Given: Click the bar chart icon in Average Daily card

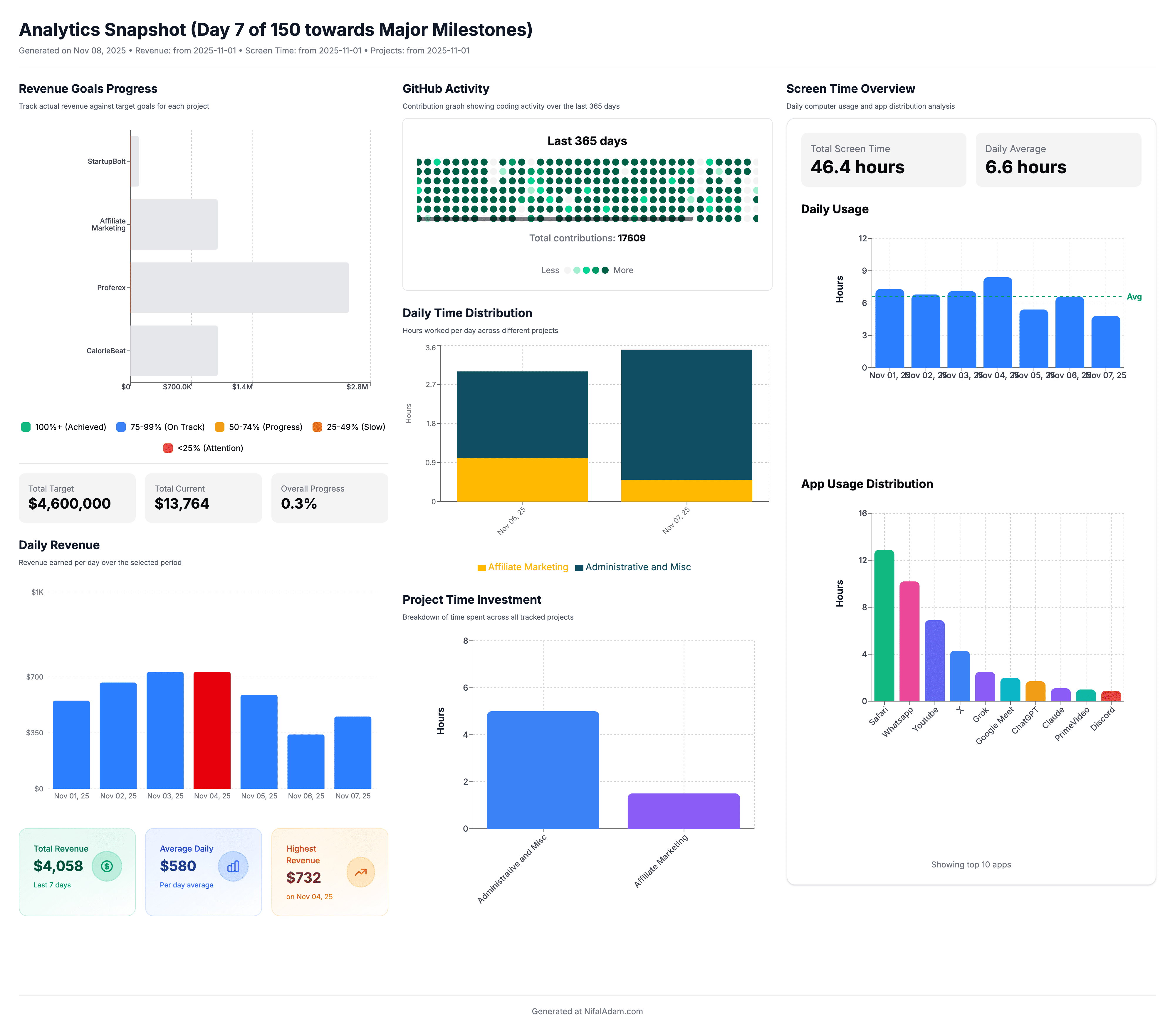Looking at the screenshot, I should point(233,866).
